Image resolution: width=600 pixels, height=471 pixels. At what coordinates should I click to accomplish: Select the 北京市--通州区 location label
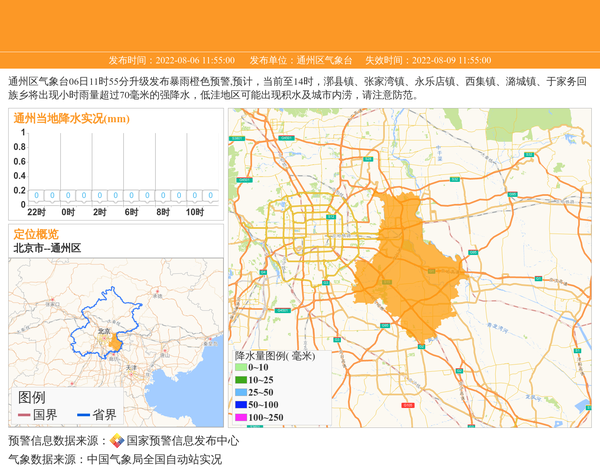click(x=47, y=248)
